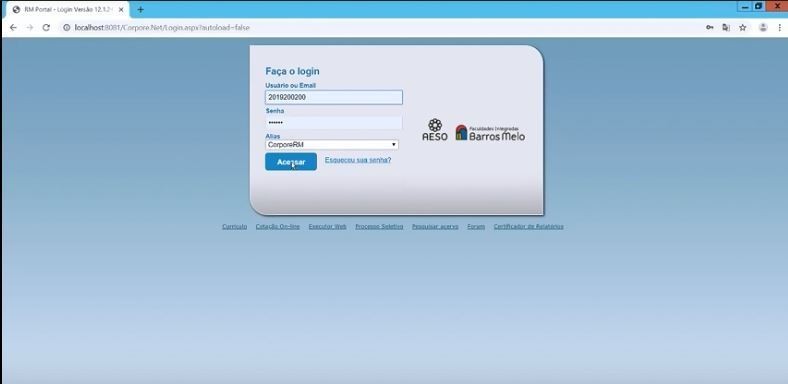The height and width of the screenshot is (384, 788).
Task: Open the Chrome three-dot menu
Action: (x=779, y=28)
